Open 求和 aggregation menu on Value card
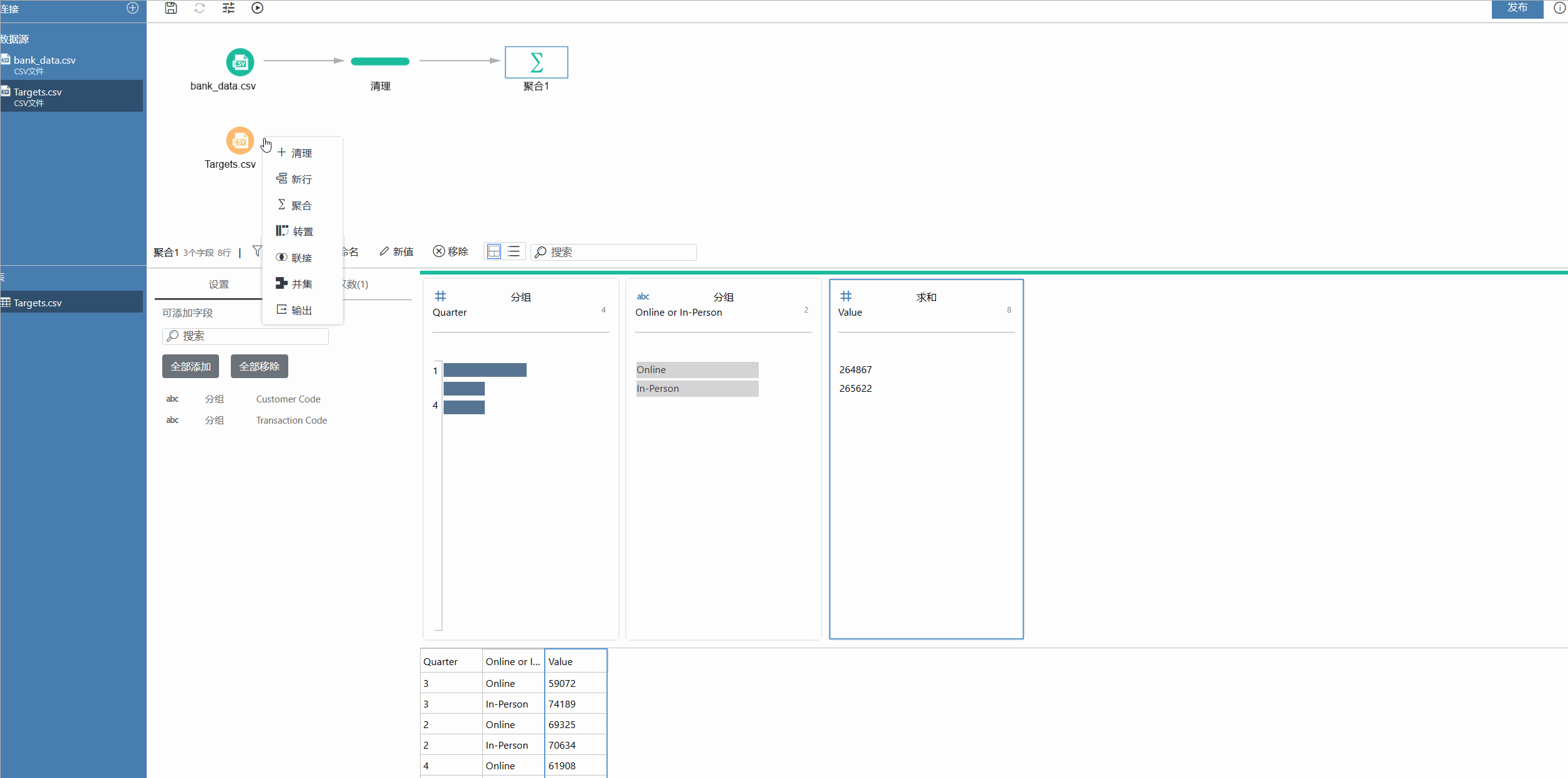The image size is (1568, 778). coord(927,298)
